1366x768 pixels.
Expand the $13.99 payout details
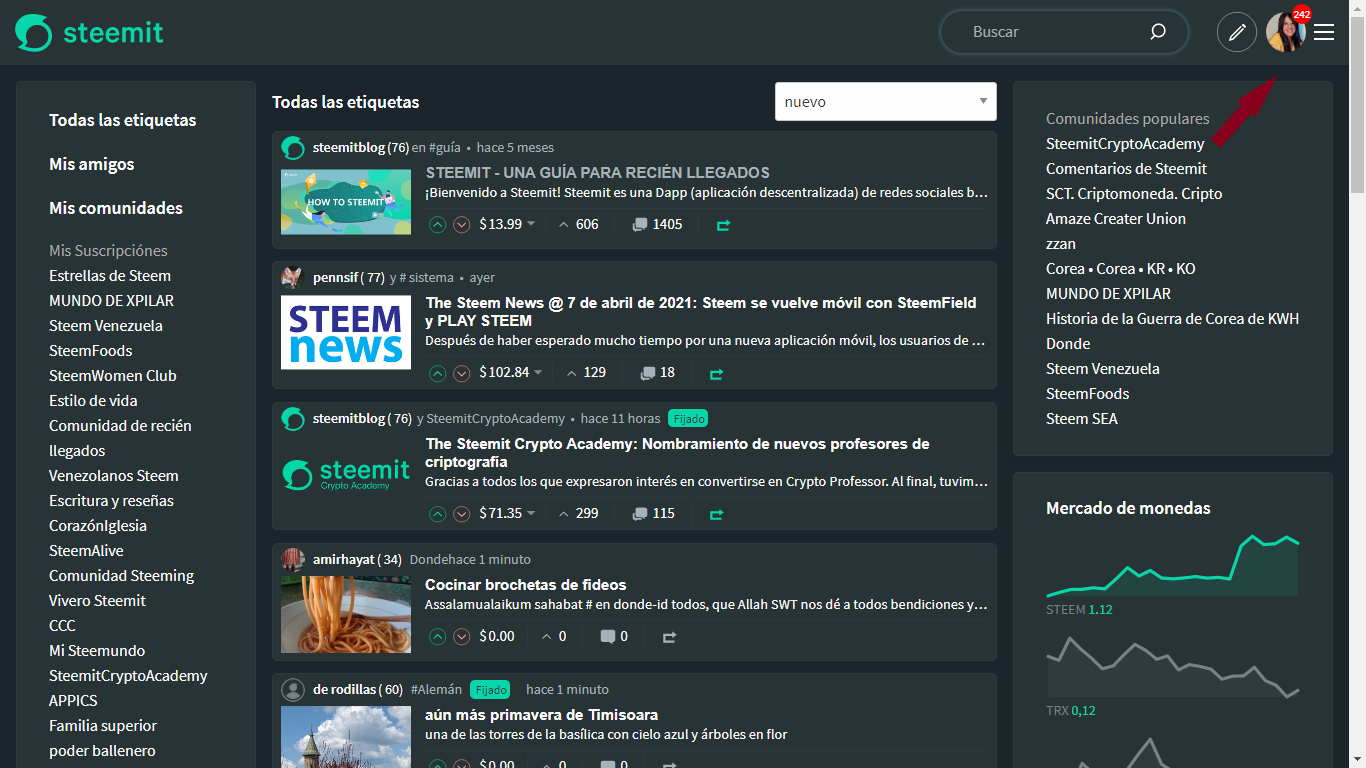point(507,224)
